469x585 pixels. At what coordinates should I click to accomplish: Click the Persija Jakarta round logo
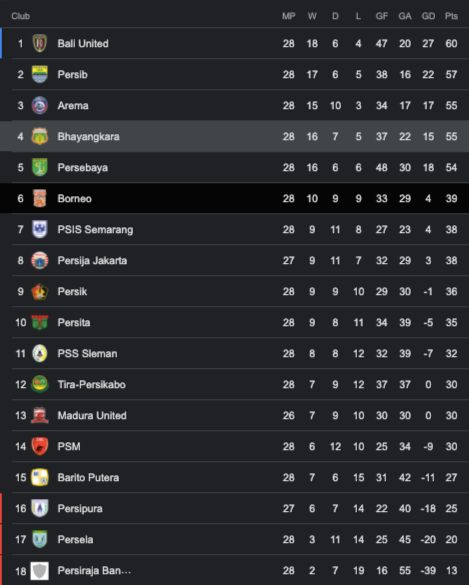pos(40,260)
